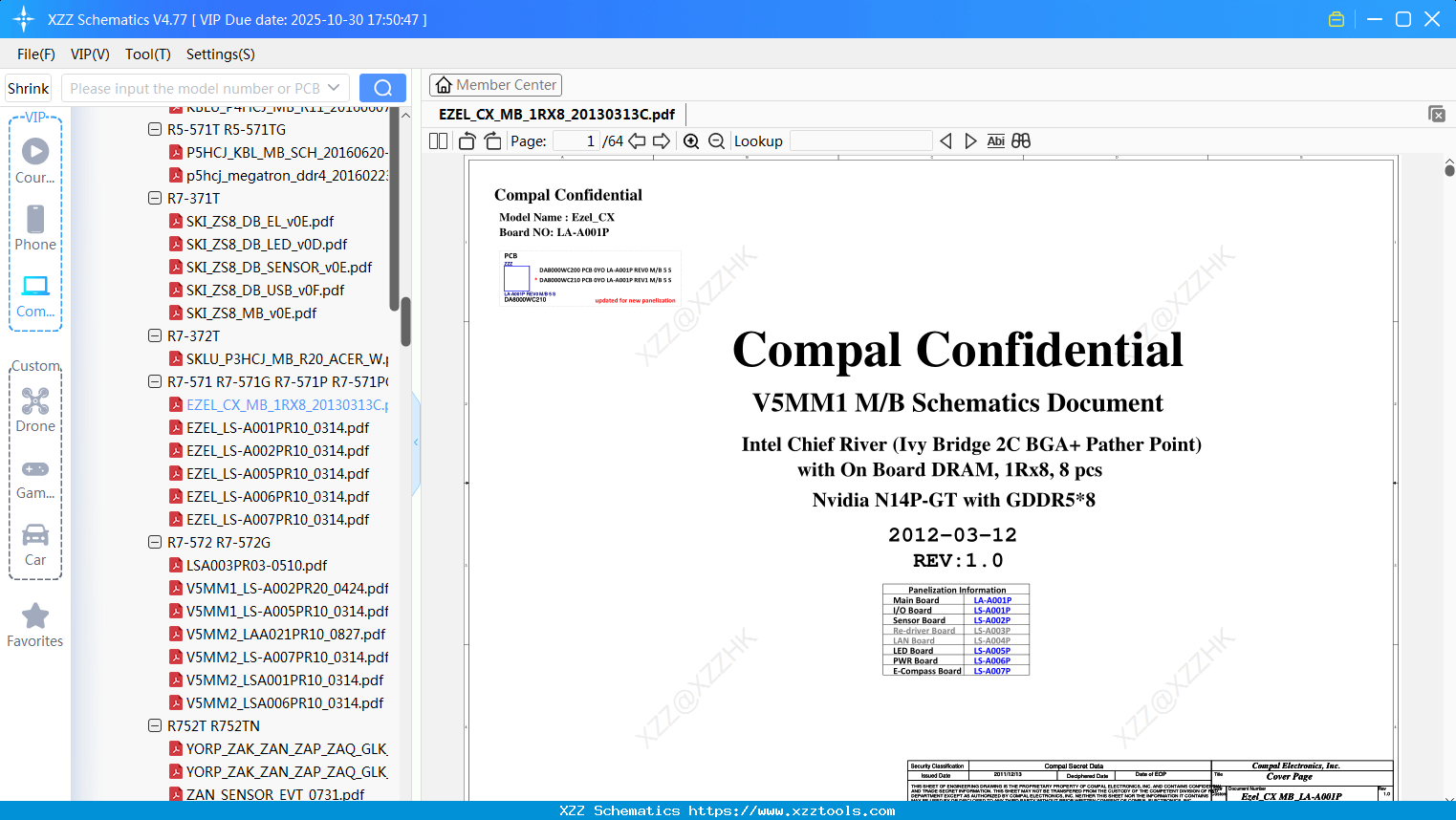The width and height of the screenshot is (1456, 820).
Task: Collapse the R7-572 R7-572G folder
Action: (155, 542)
